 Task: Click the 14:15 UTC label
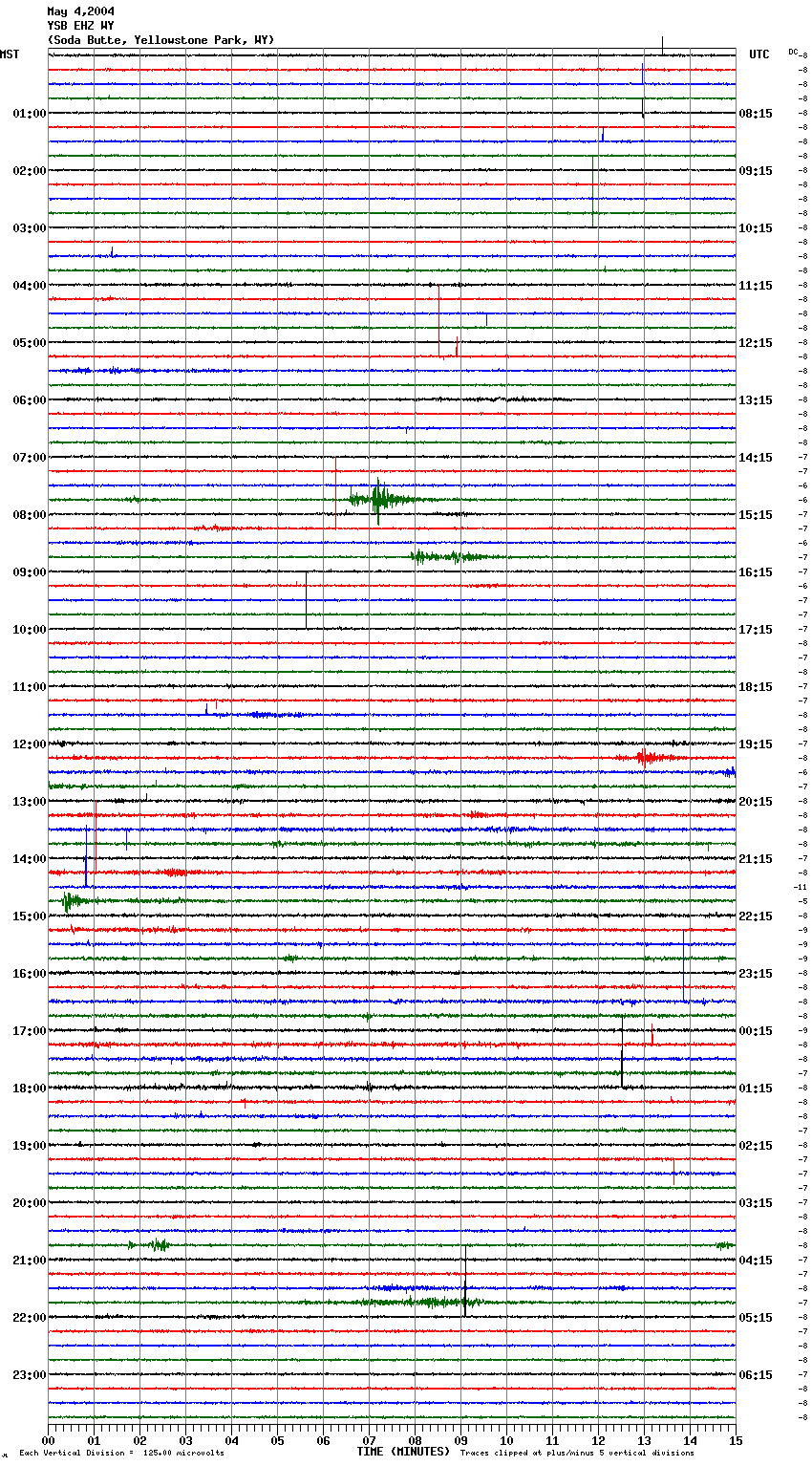click(756, 458)
